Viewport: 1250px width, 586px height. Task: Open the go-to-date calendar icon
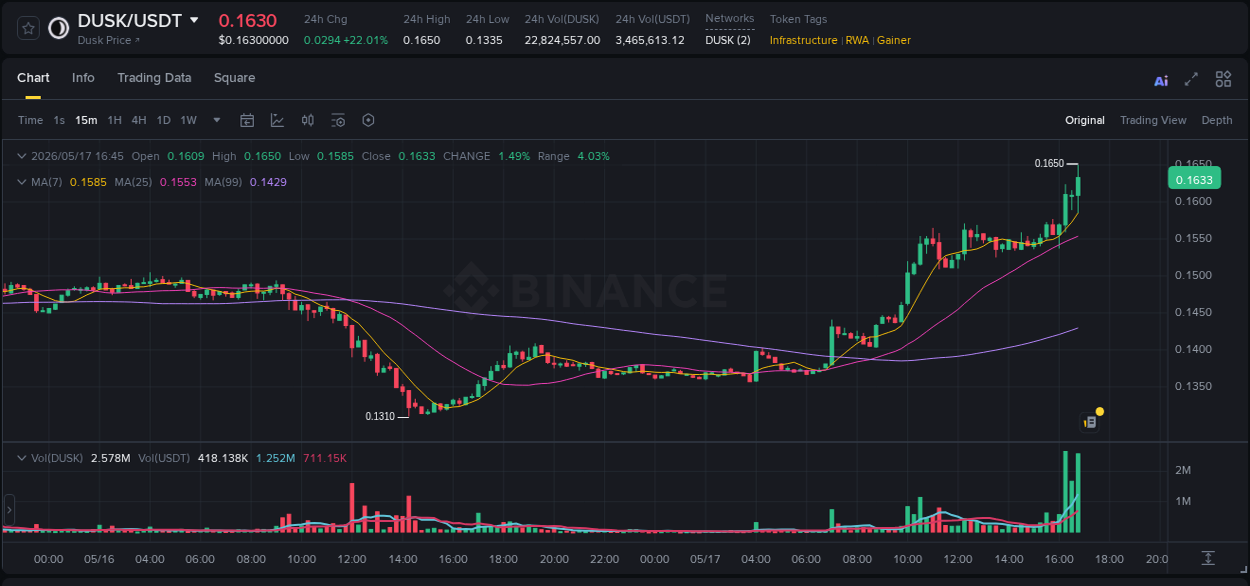[247, 120]
